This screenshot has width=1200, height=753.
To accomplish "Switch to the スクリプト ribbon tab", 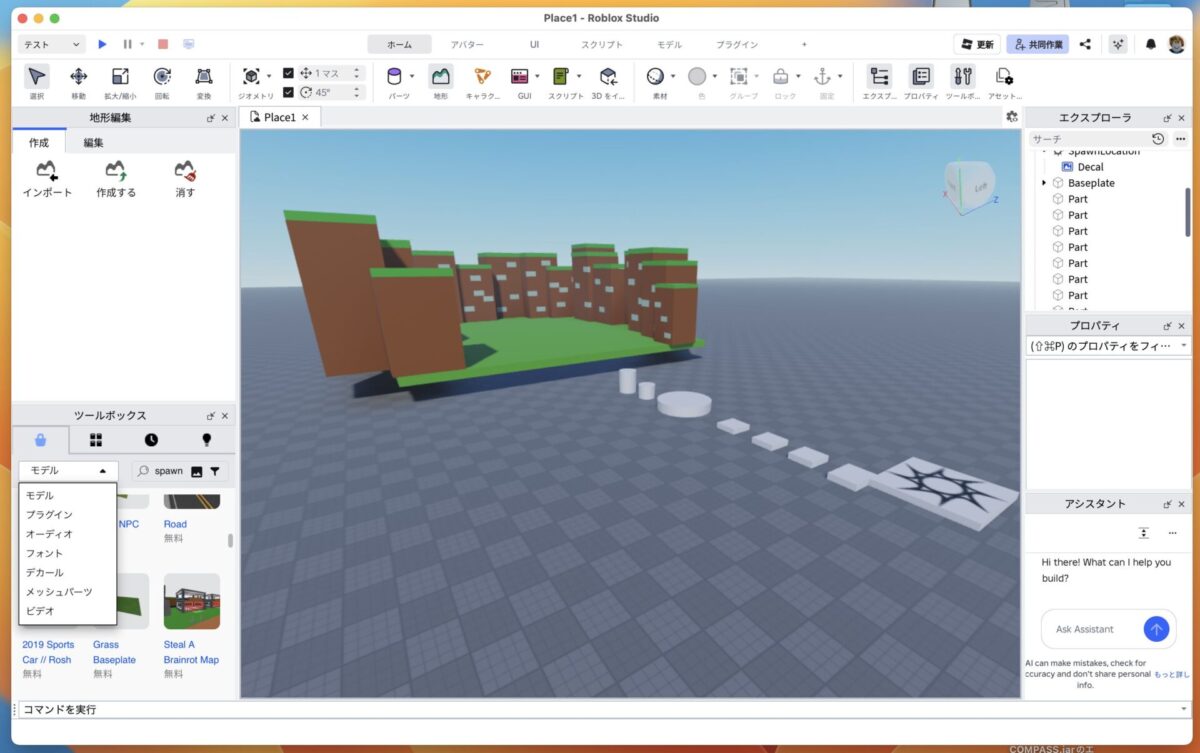I will (602, 44).
